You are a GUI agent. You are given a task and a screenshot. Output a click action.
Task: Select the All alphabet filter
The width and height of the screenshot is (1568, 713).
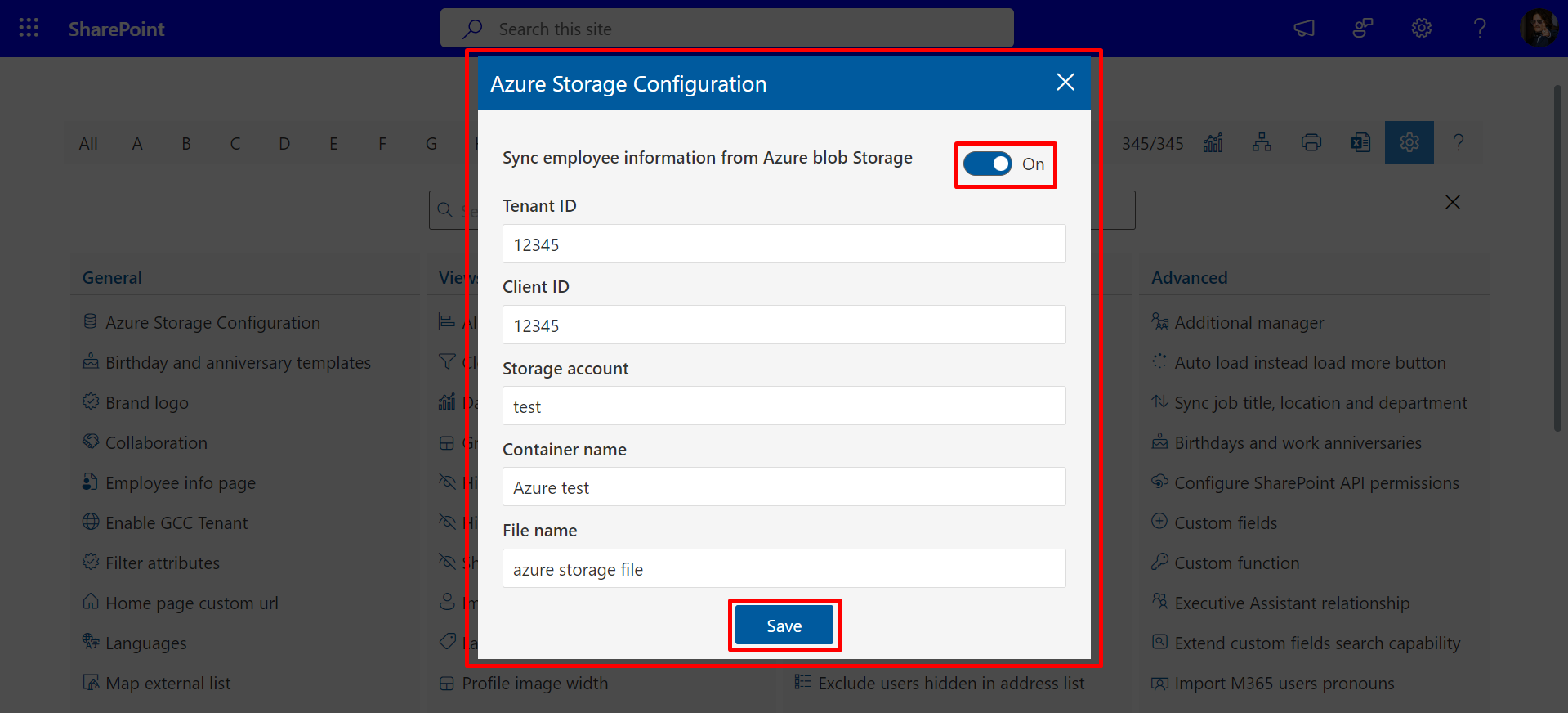coord(88,144)
